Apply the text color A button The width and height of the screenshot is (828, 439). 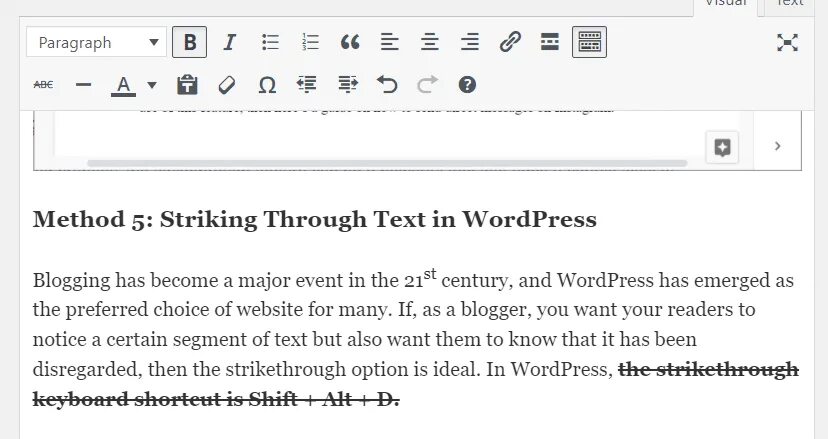tap(124, 85)
